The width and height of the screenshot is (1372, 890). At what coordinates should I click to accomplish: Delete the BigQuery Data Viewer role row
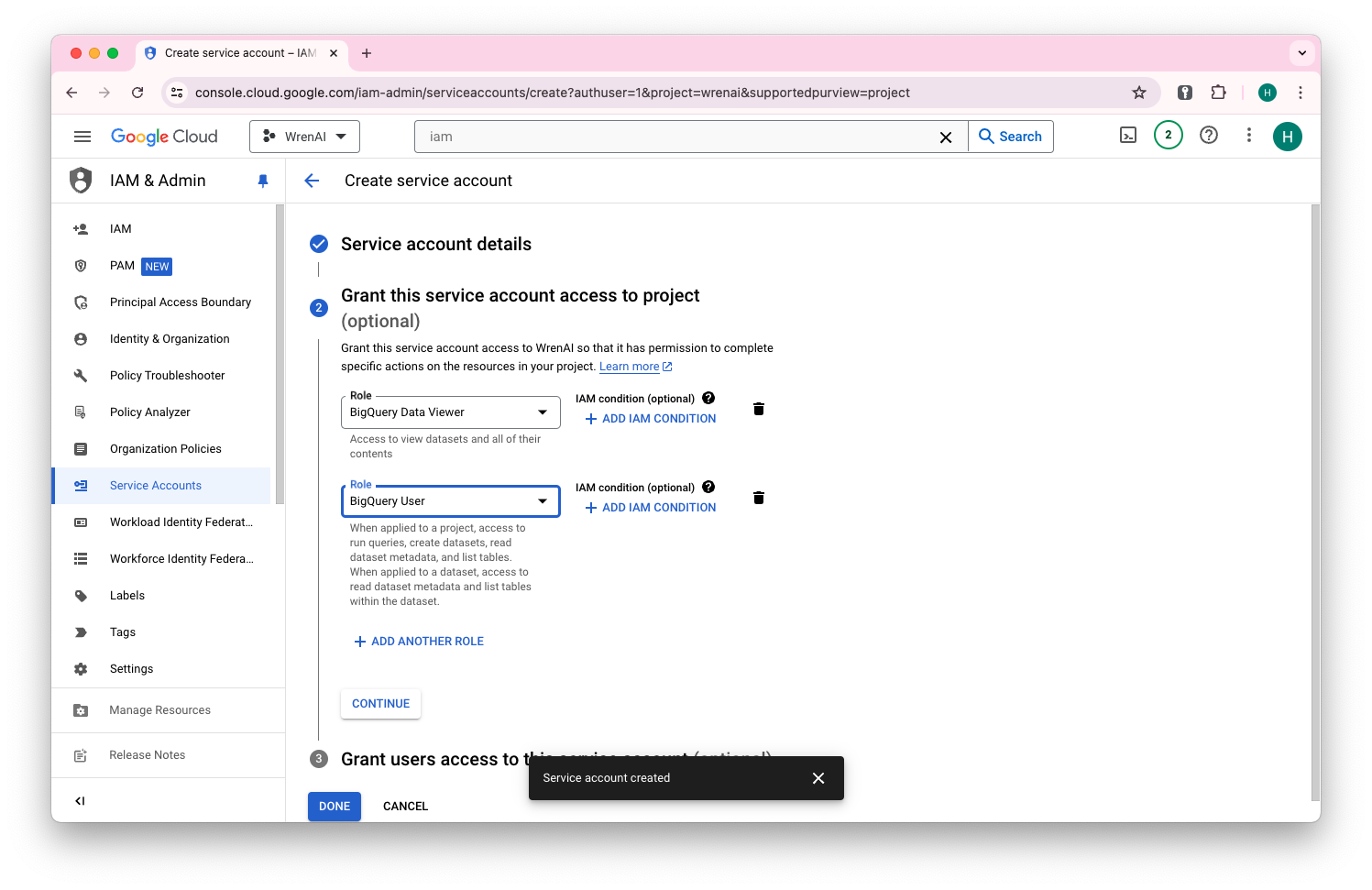point(759,409)
